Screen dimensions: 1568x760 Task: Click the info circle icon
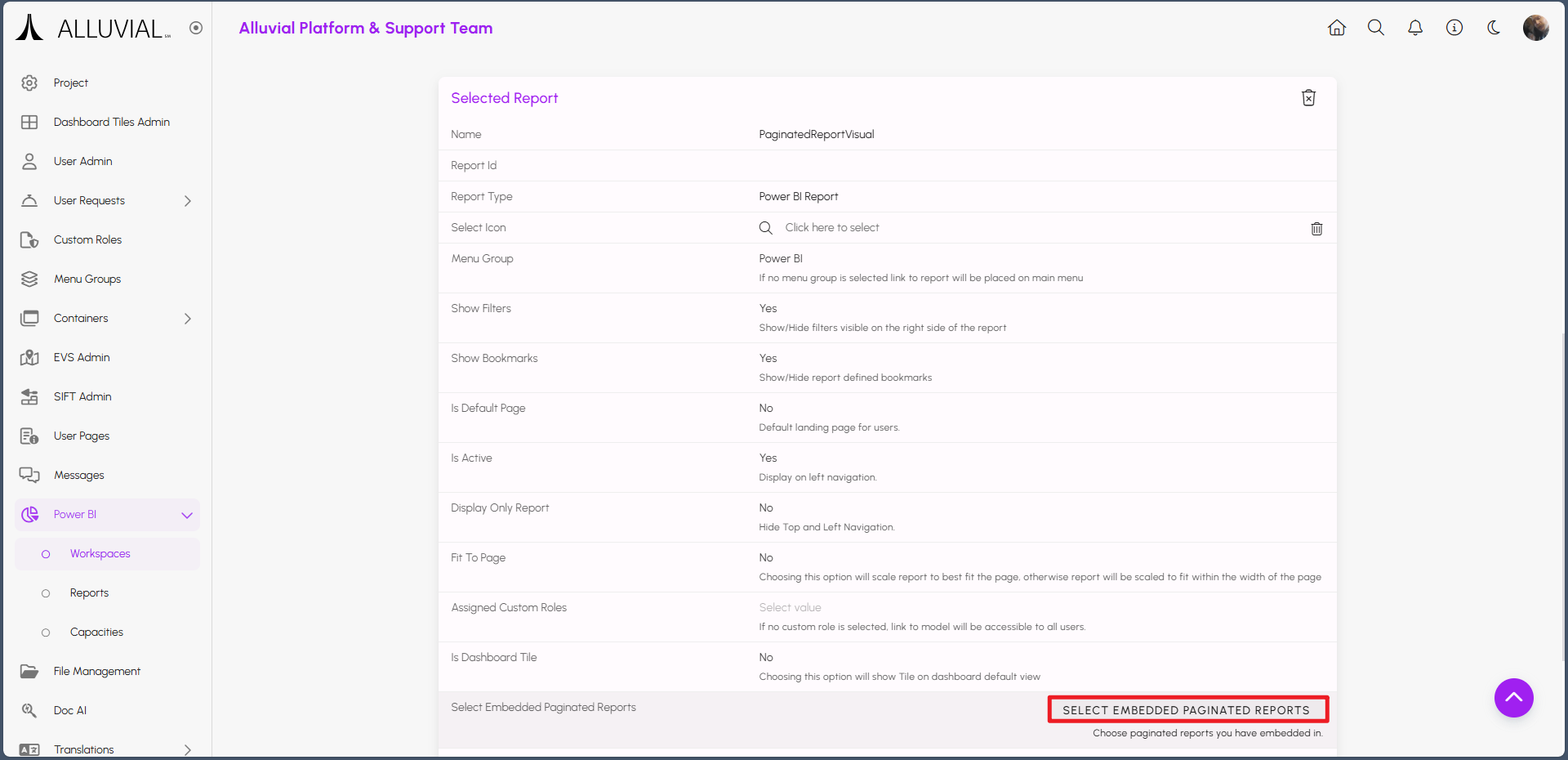1454,28
